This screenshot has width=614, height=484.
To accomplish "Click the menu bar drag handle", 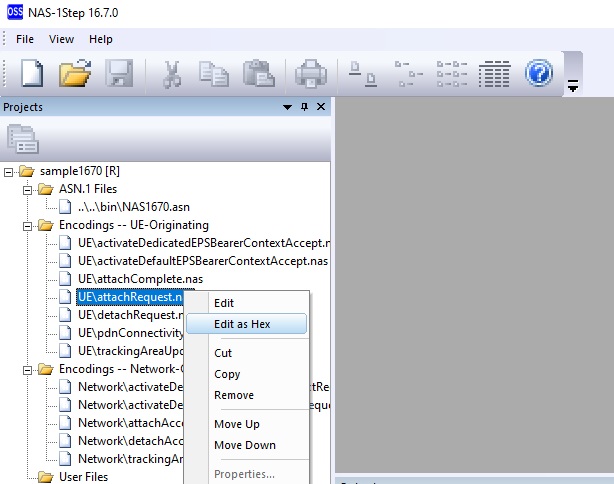I will coord(4,39).
